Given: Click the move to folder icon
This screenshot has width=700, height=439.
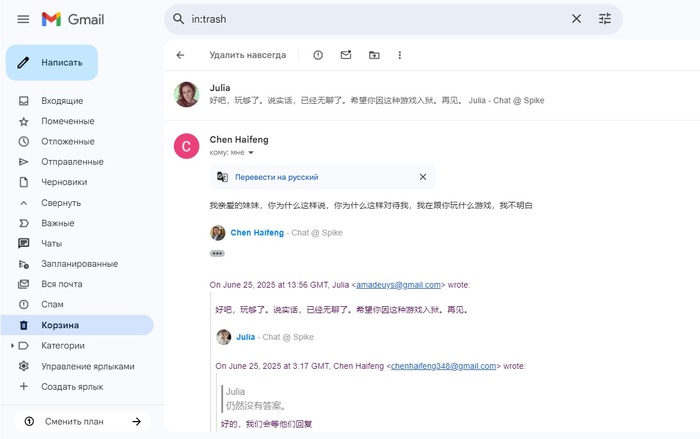Looking at the screenshot, I should click(374, 55).
